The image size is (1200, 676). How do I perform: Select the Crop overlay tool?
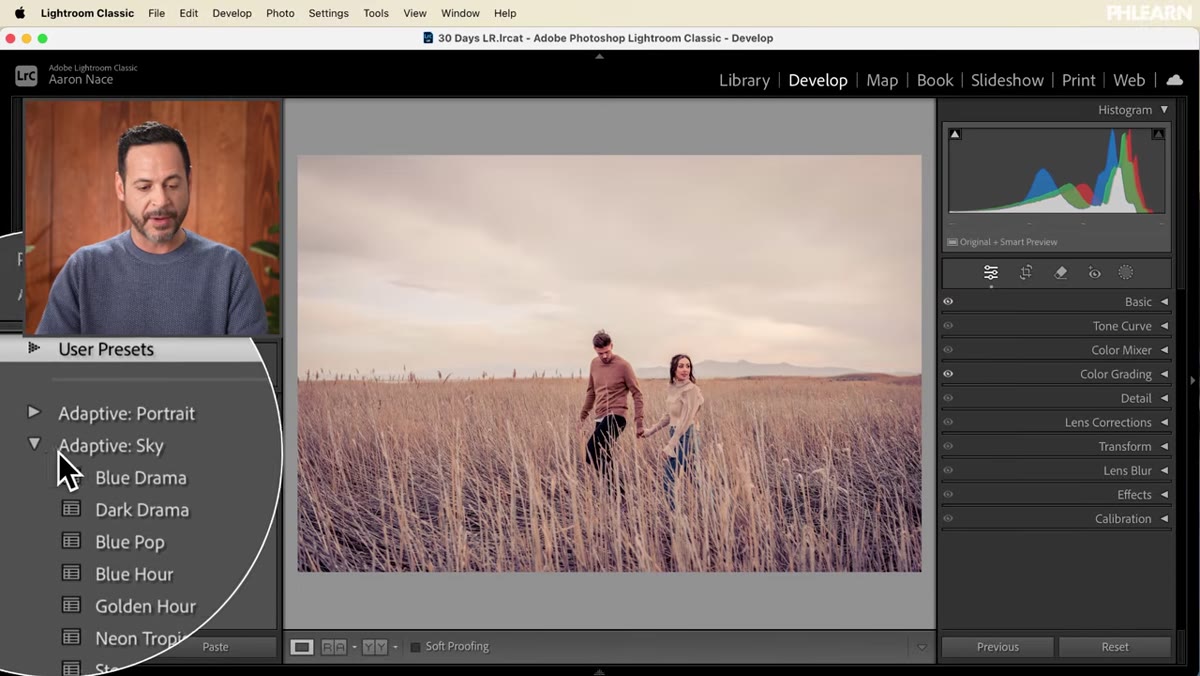[1026, 272]
